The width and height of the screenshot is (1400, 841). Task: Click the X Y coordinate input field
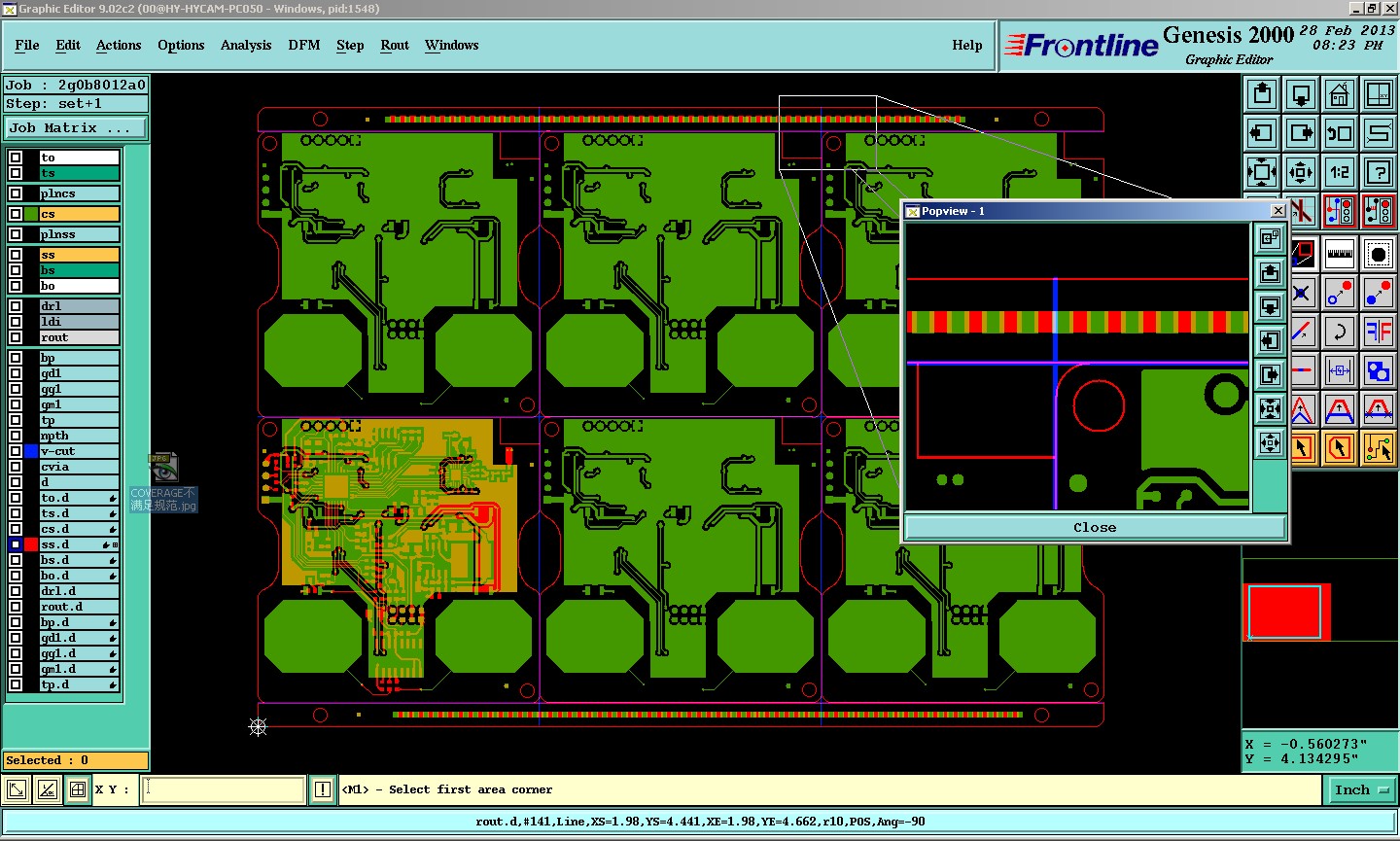point(224,789)
